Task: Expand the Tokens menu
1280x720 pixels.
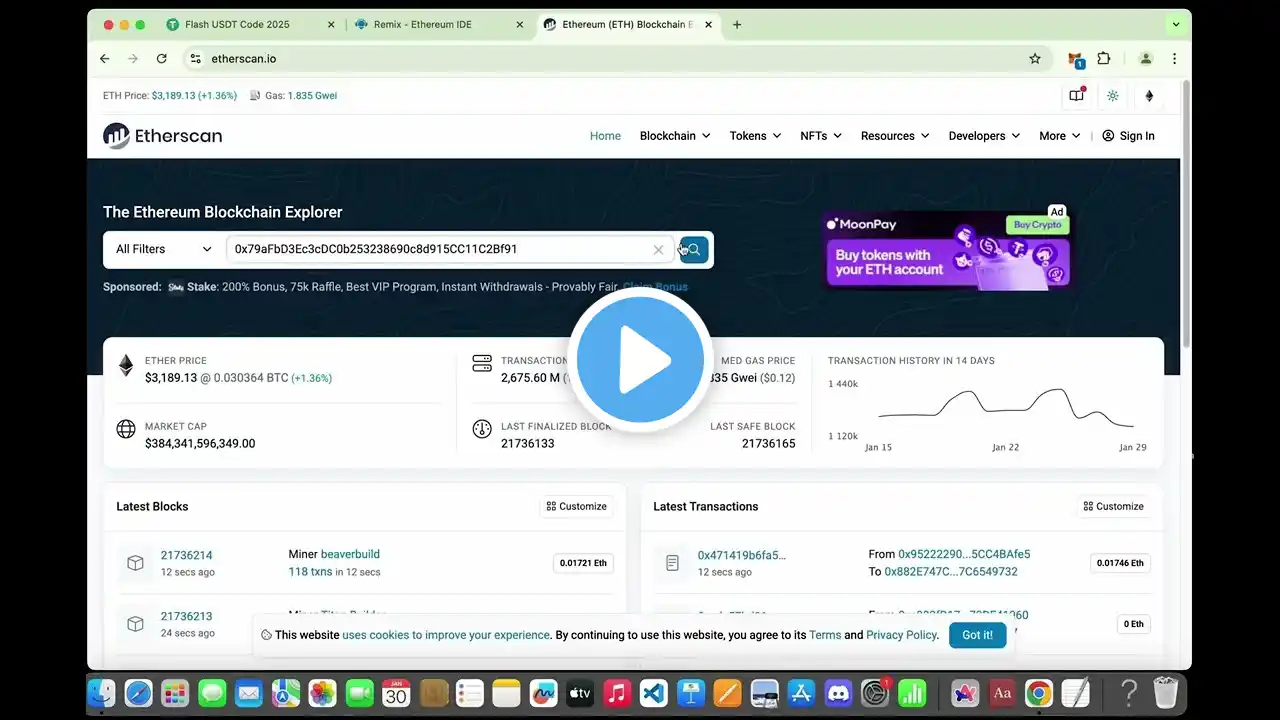Action: click(x=755, y=136)
